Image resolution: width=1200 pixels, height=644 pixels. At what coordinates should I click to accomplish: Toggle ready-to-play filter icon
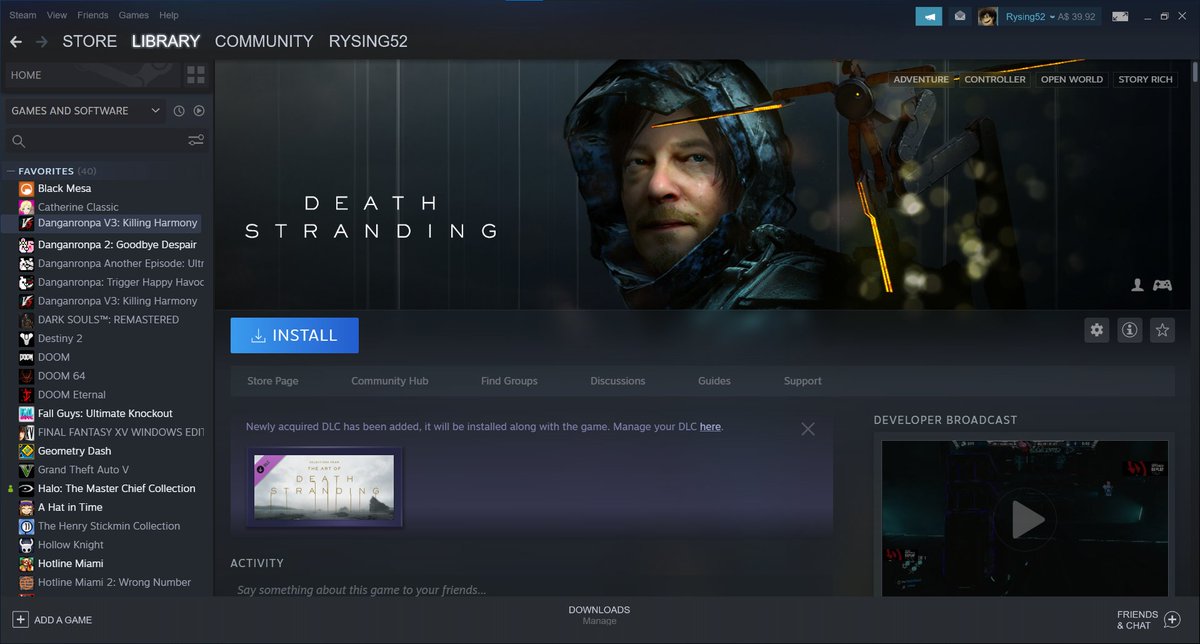(x=199, y=111)
